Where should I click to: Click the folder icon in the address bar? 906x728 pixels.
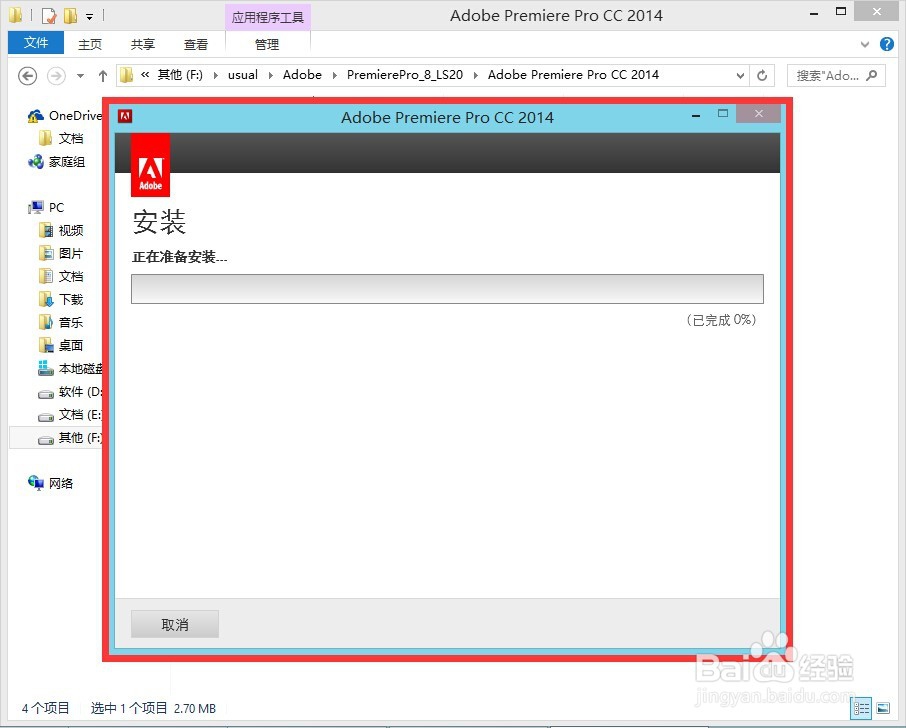[x=124, y=74]
